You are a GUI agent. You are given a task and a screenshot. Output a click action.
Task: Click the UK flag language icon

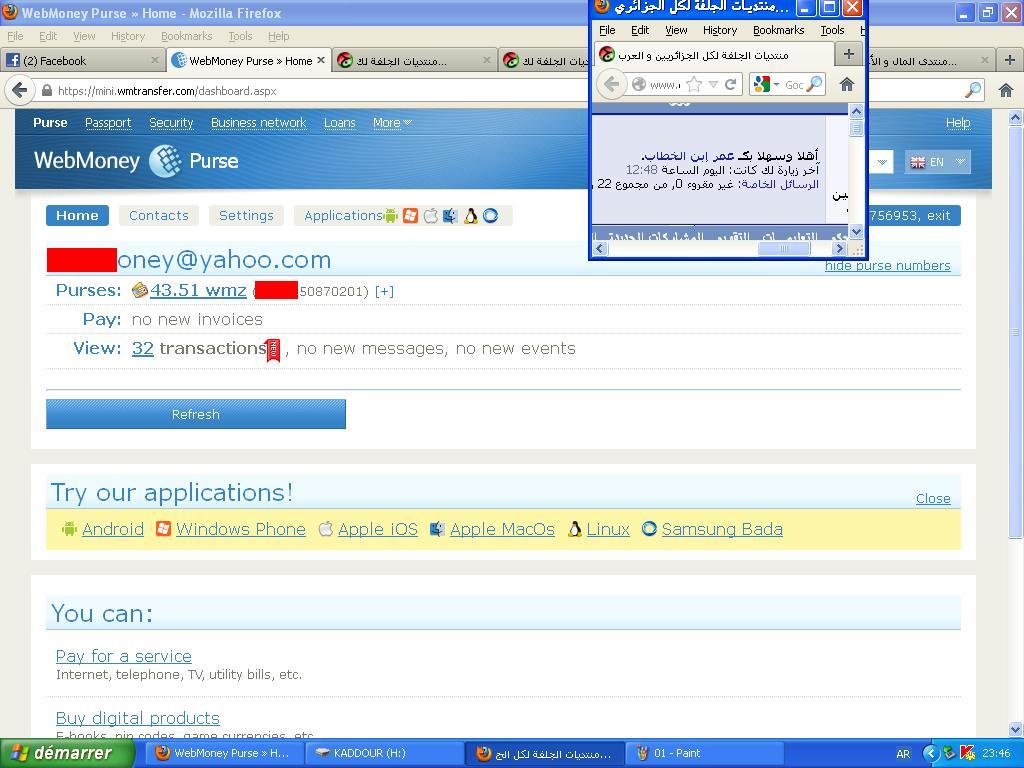tap(918, 163)
